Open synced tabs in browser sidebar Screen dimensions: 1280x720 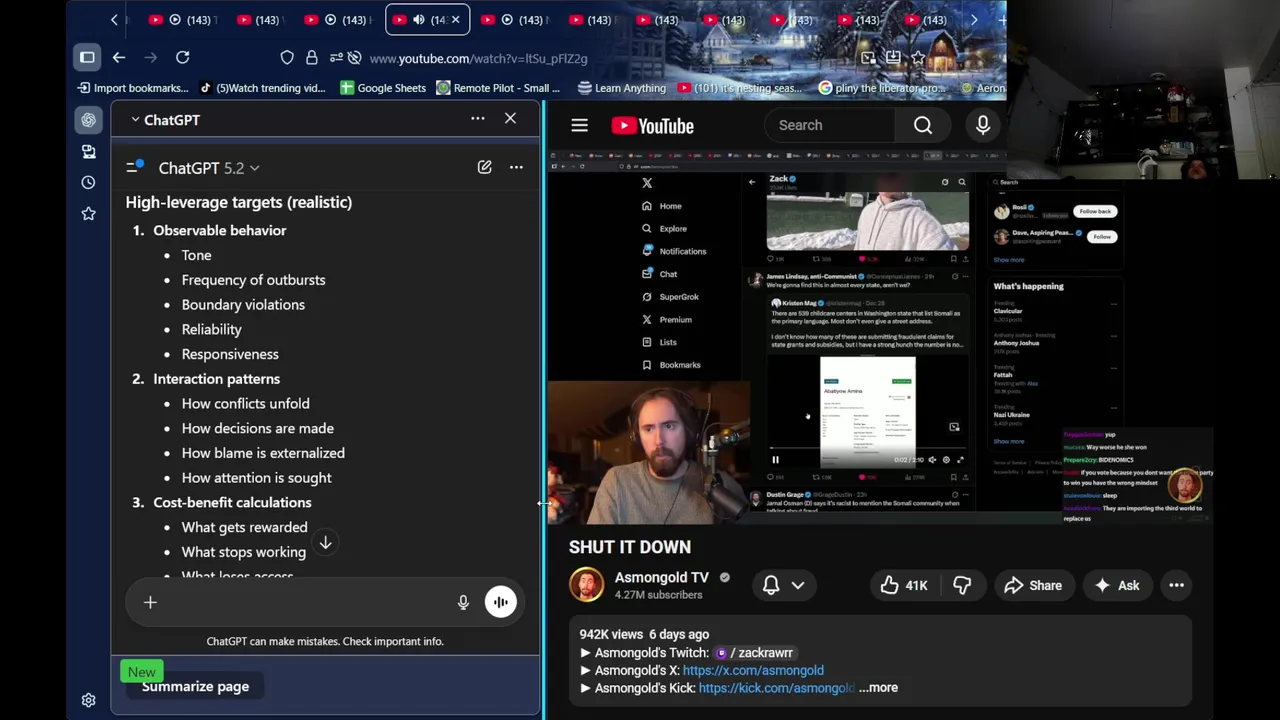pos(88,151)
